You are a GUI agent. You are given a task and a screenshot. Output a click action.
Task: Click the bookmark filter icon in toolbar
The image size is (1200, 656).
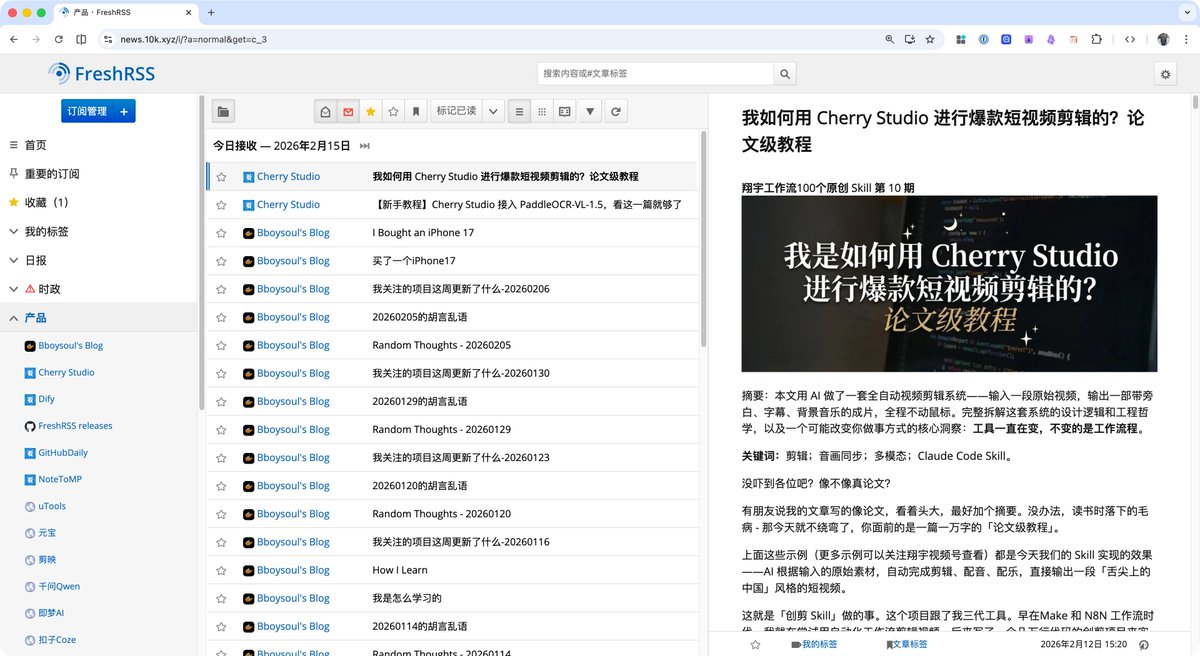pyautogui.click(x=417, y=112)
